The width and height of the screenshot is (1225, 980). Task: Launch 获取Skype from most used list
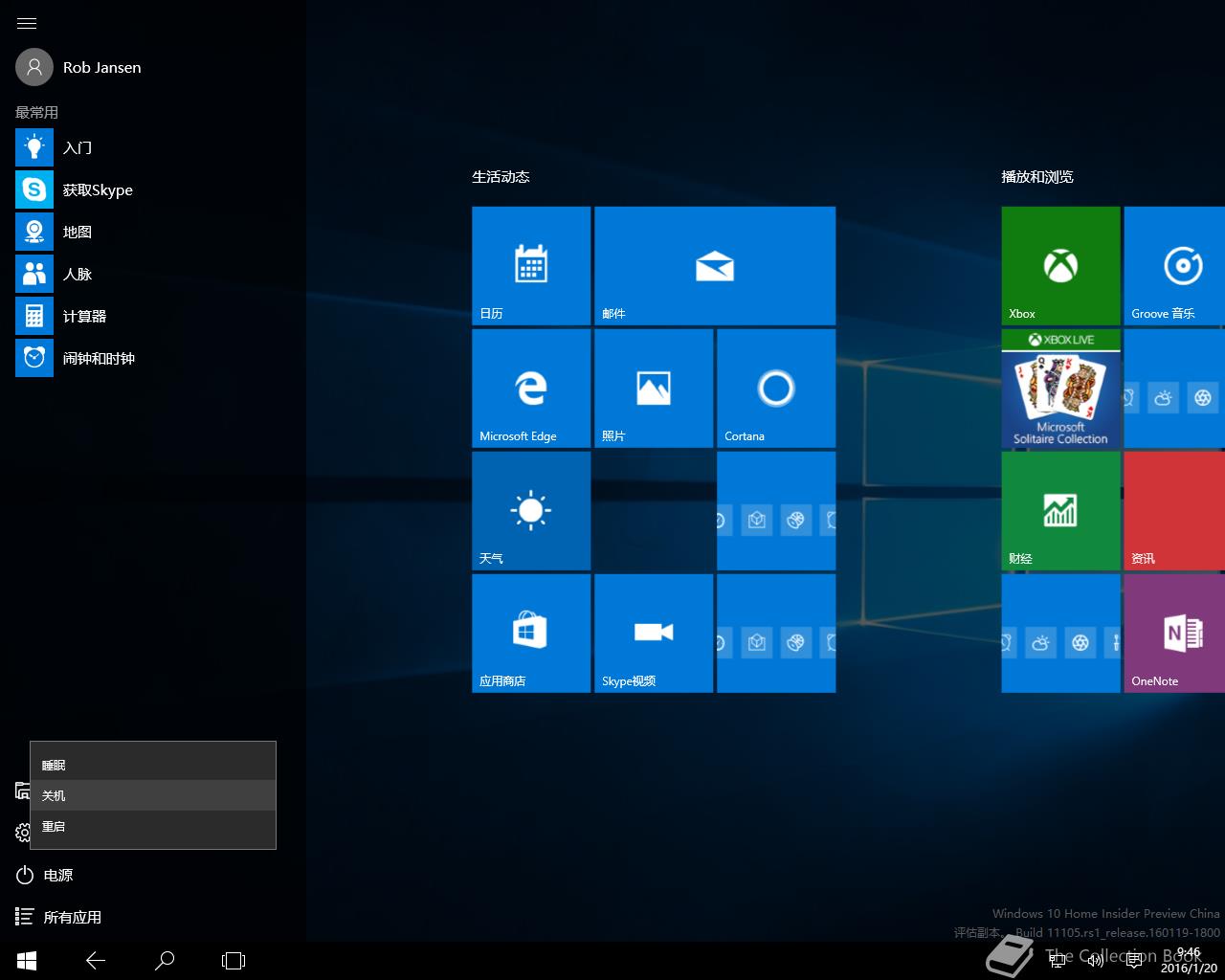click(153, 189)
